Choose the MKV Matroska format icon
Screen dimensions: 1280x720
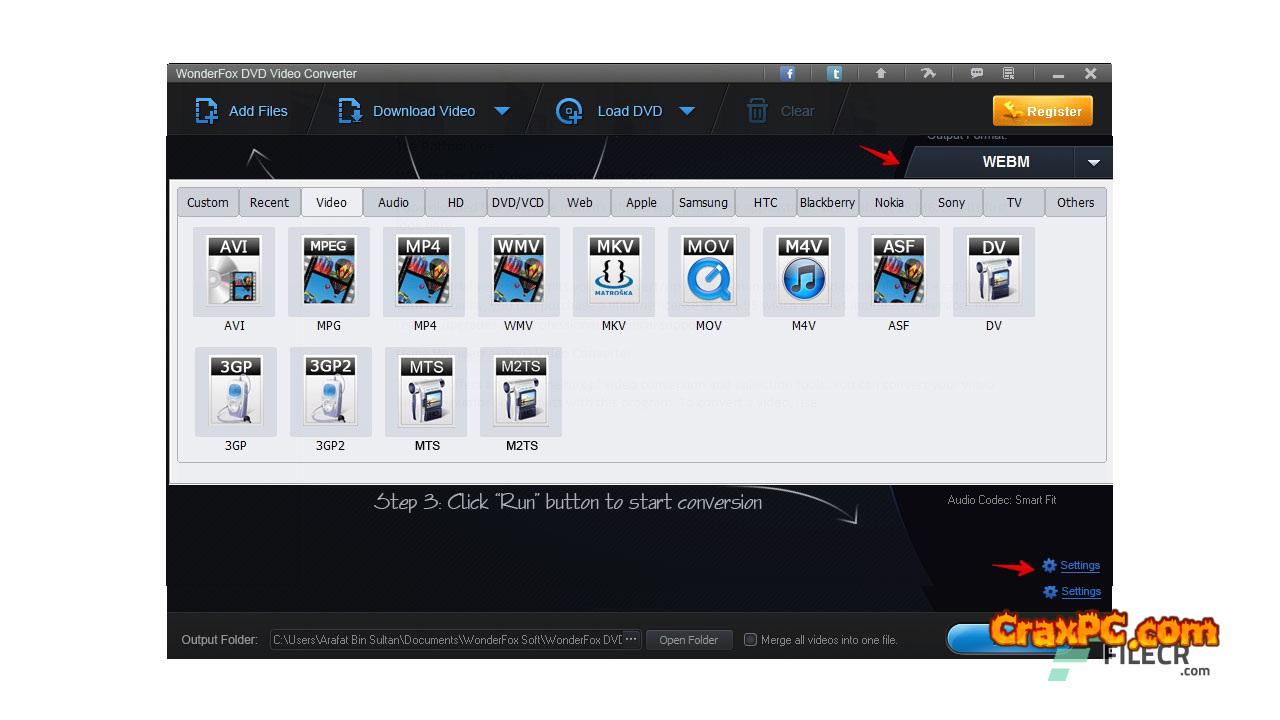click(x=614, y=271)
